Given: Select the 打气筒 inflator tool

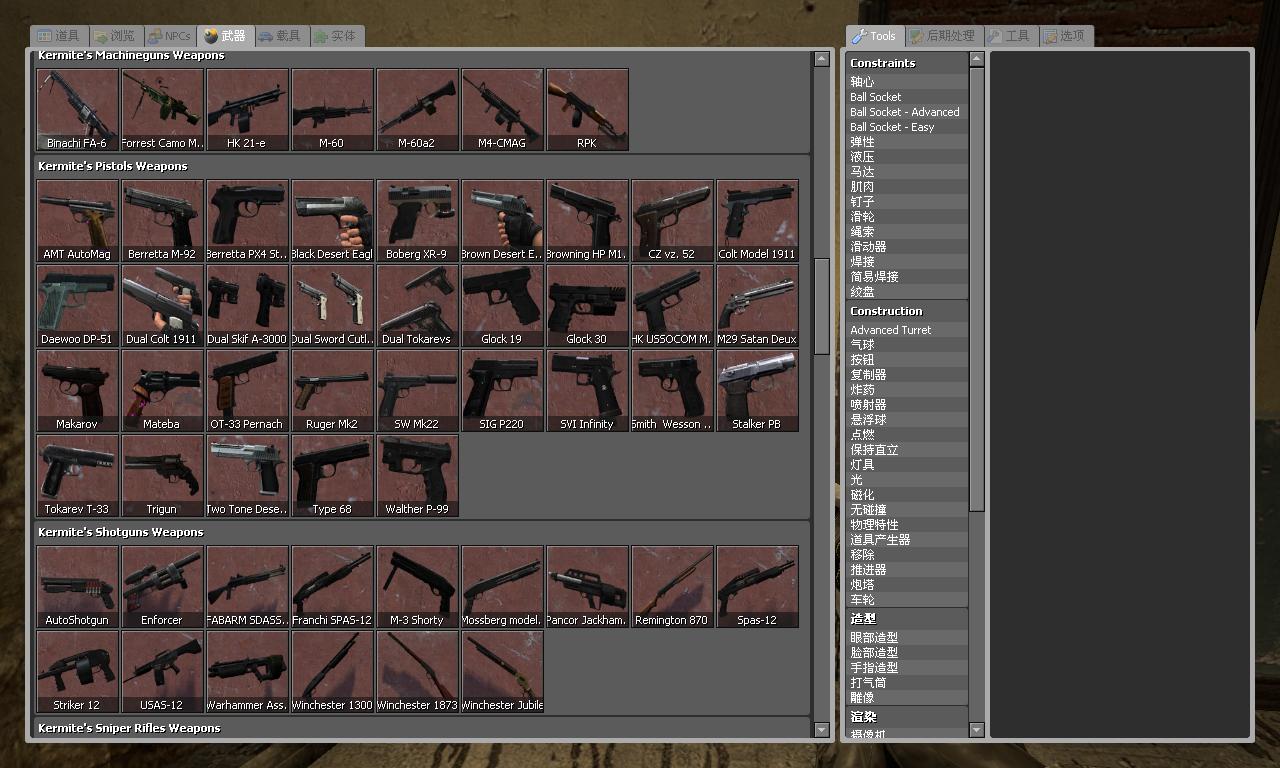Looking at the screenshot, I should pos(906,683).
